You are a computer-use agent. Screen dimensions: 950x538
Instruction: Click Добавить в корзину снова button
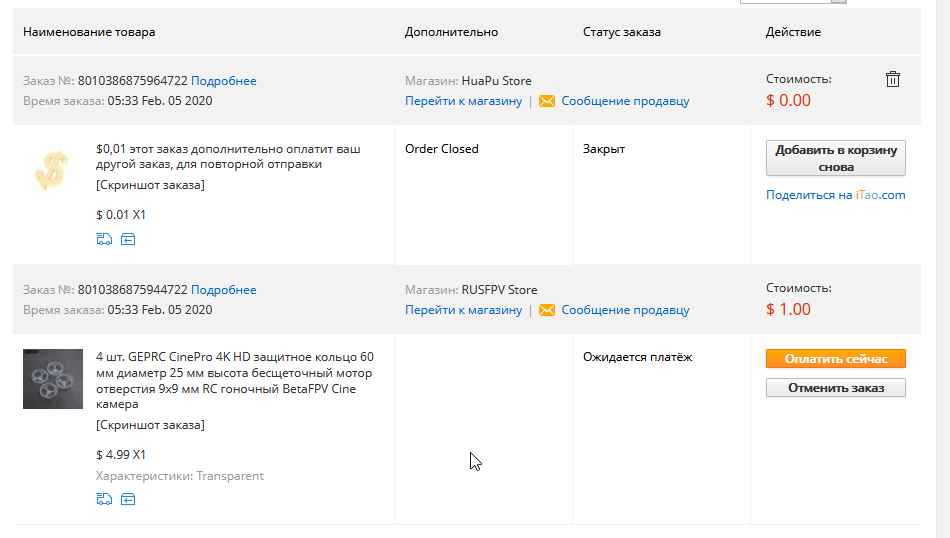click(x=835, y=158)
